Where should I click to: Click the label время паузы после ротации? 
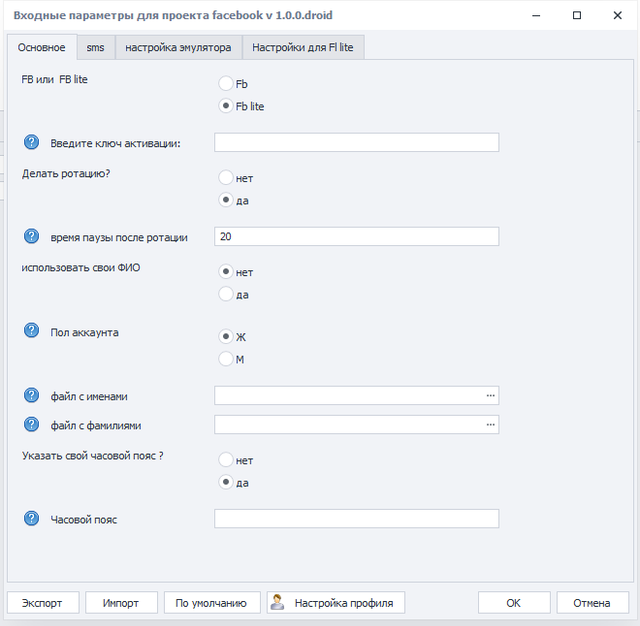tap(119, 238)
